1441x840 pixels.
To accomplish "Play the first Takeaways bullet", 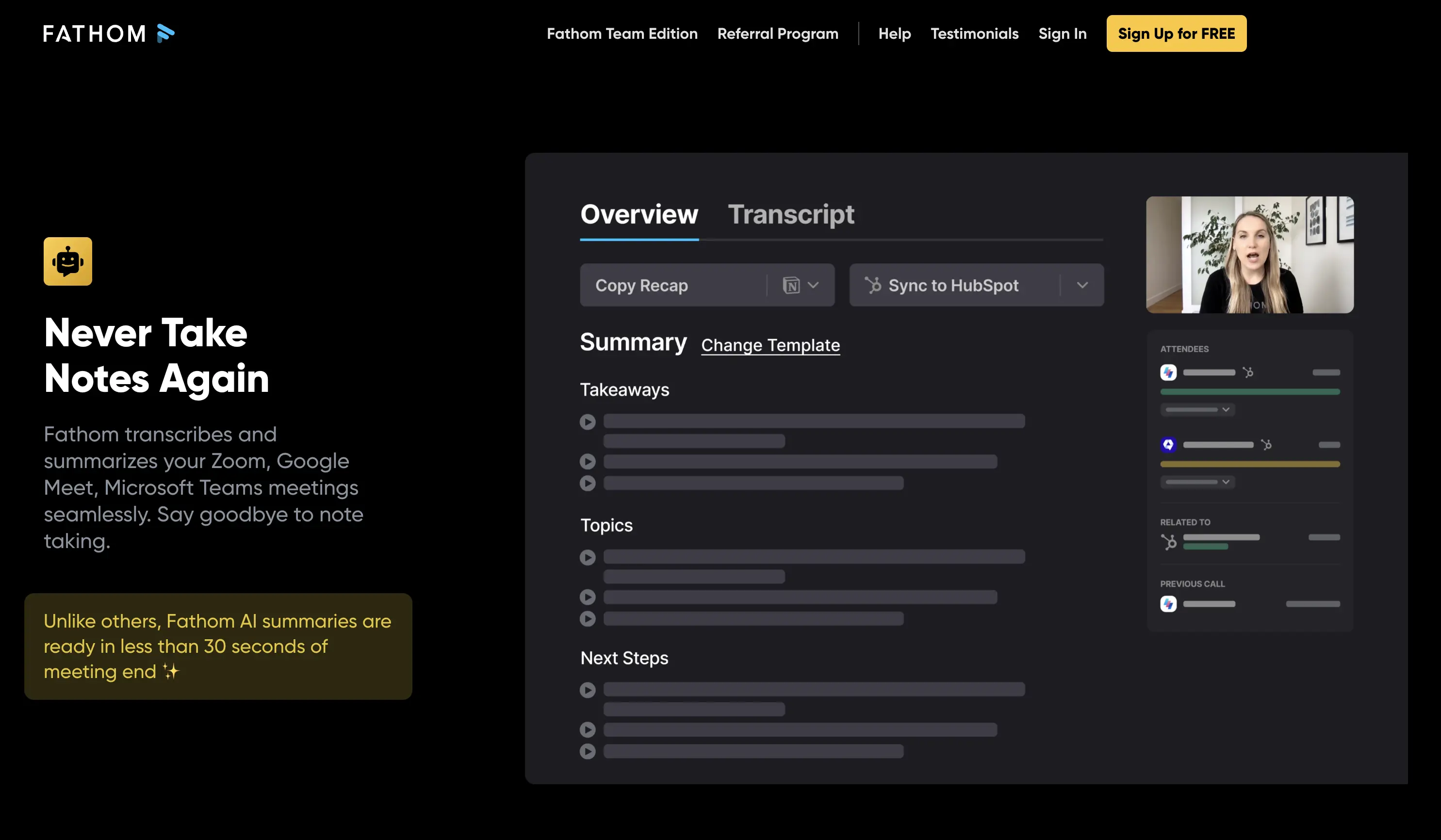I will pyautogui.click(x=587, y=422).
